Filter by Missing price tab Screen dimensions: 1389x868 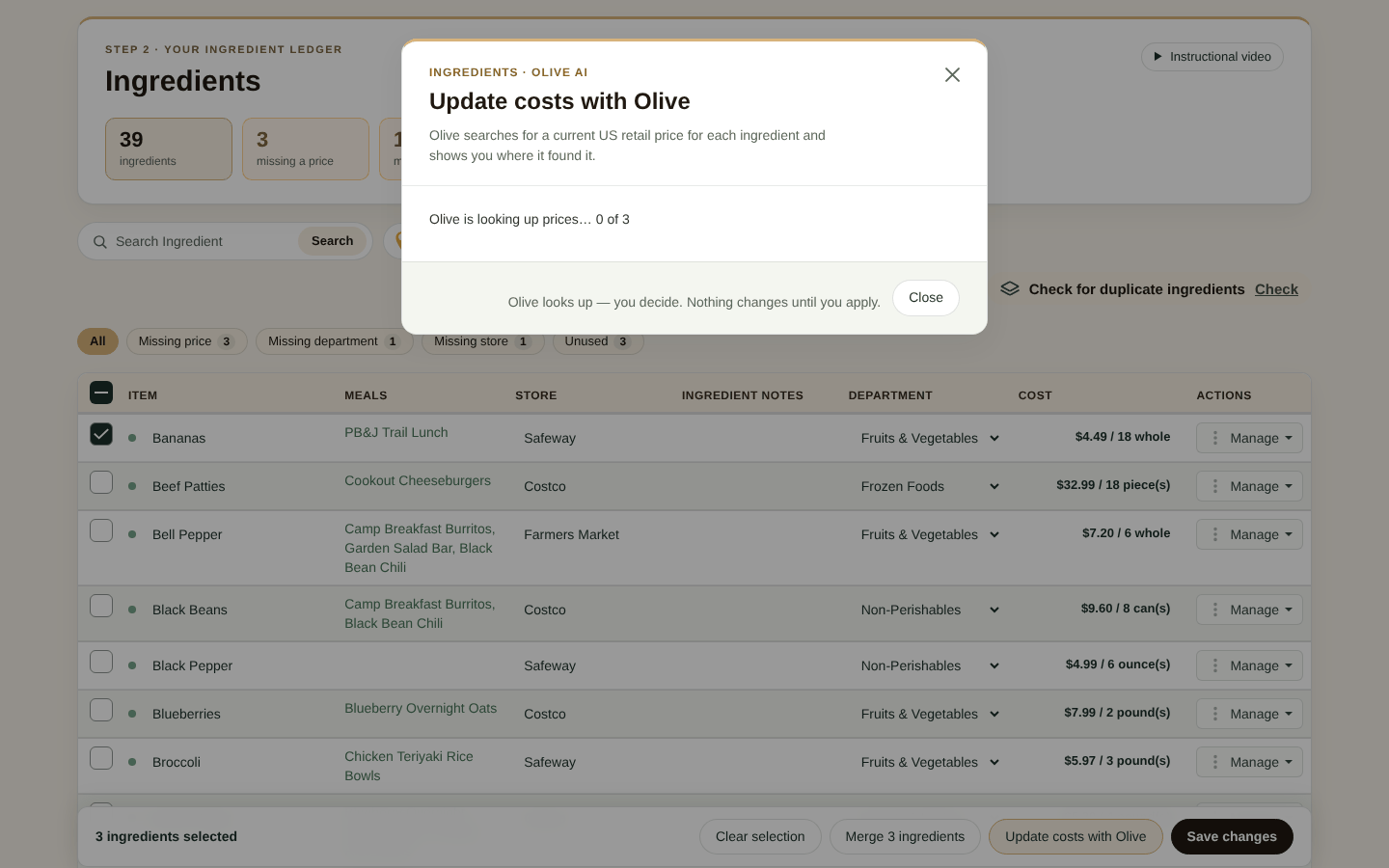[187, 341]
